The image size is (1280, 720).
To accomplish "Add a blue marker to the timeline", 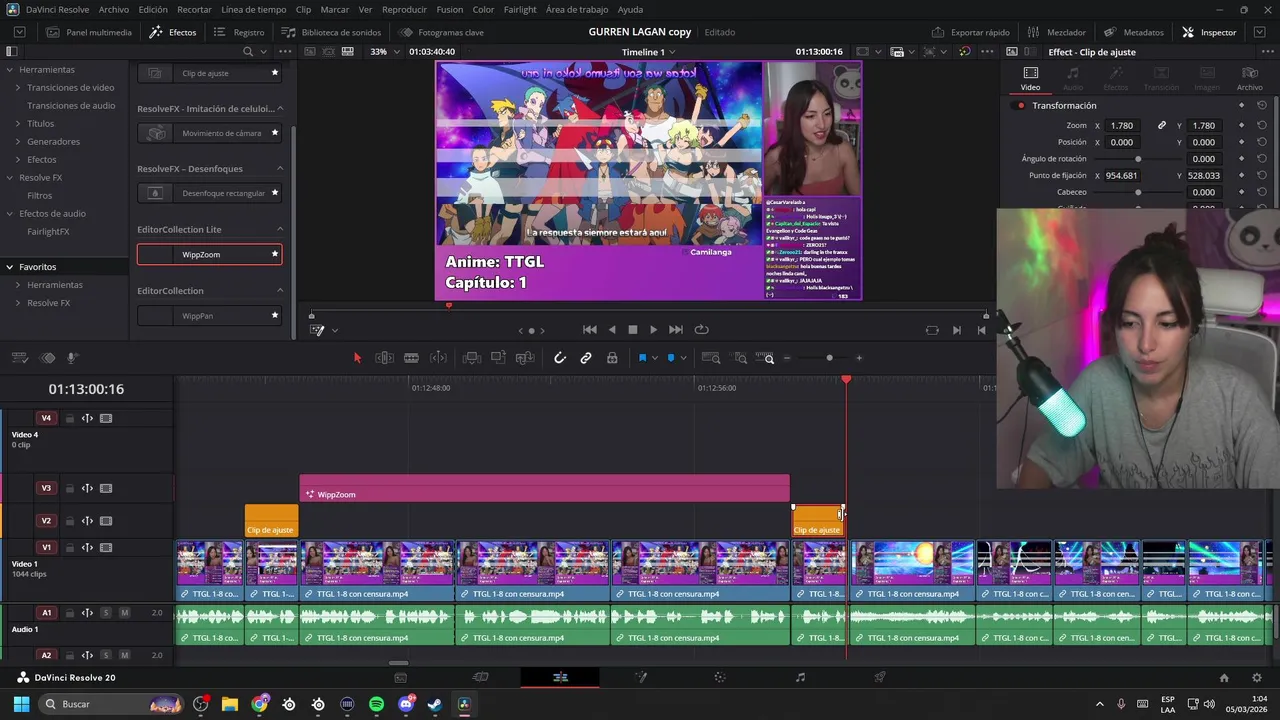I will point(671,358).
